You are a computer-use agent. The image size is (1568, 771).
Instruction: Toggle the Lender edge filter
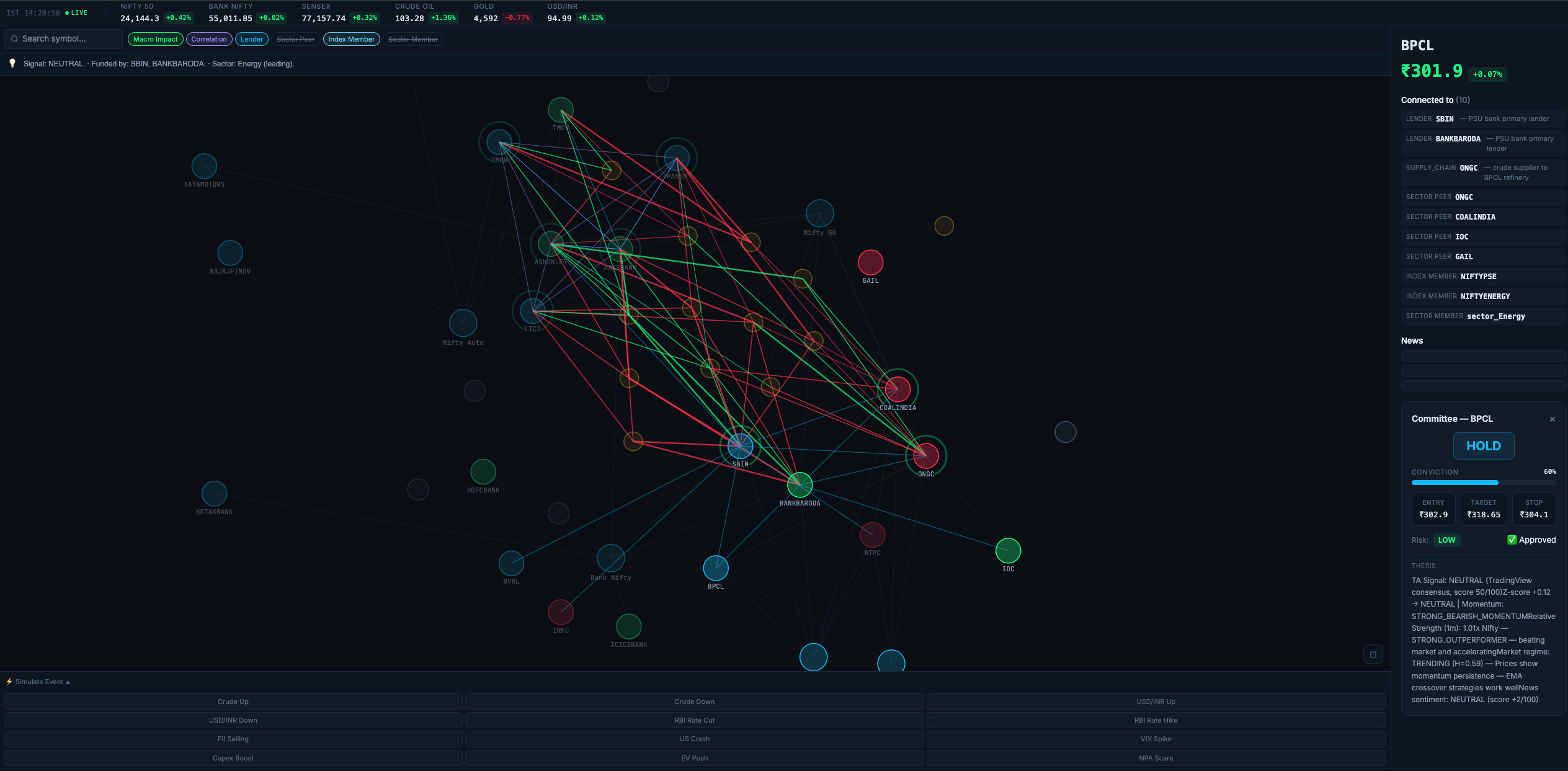coord(252,39)
